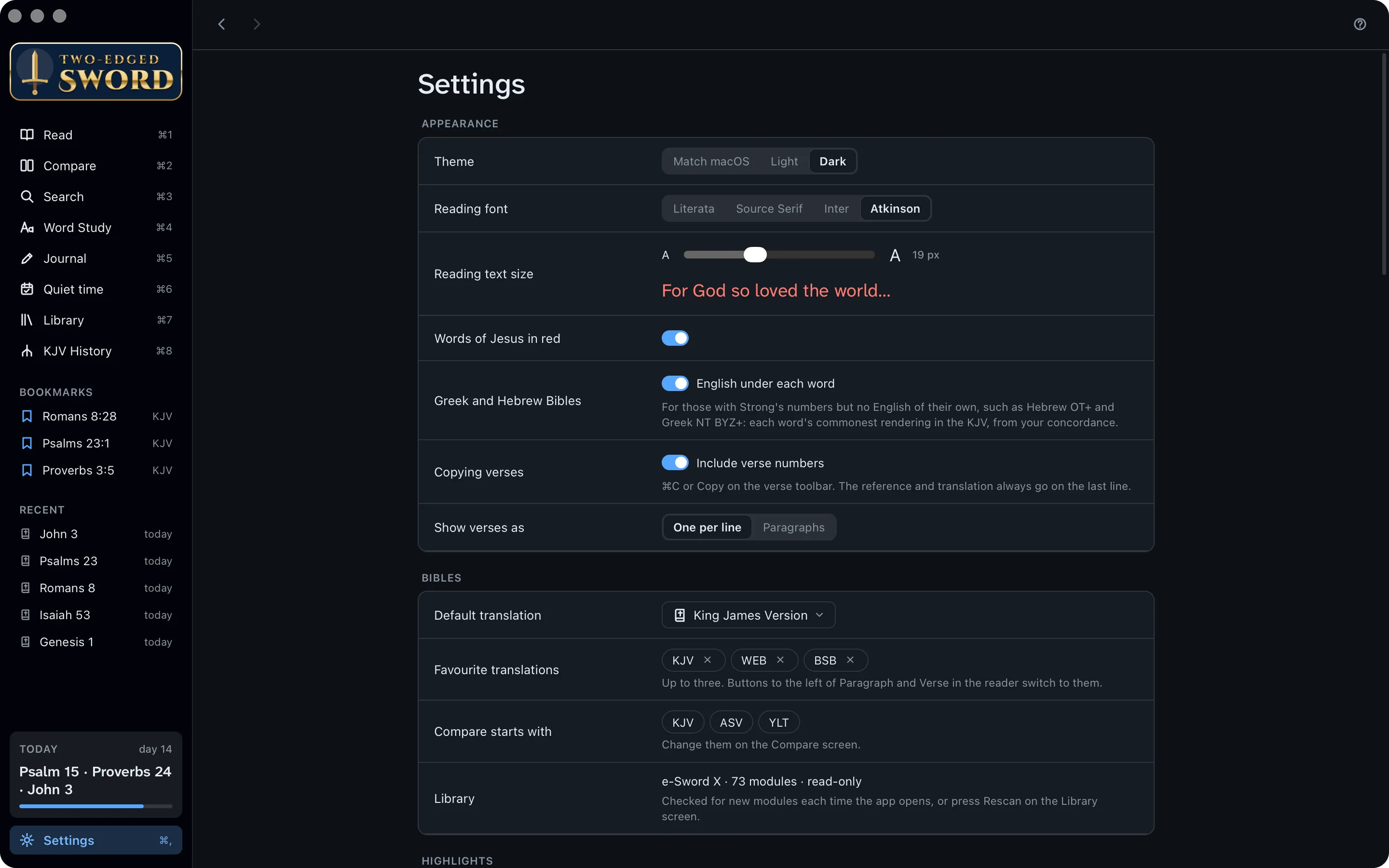Screen dimensions: 1389x868
Task: Click the day 14 reading progress bar
Action: click(96, 807)
